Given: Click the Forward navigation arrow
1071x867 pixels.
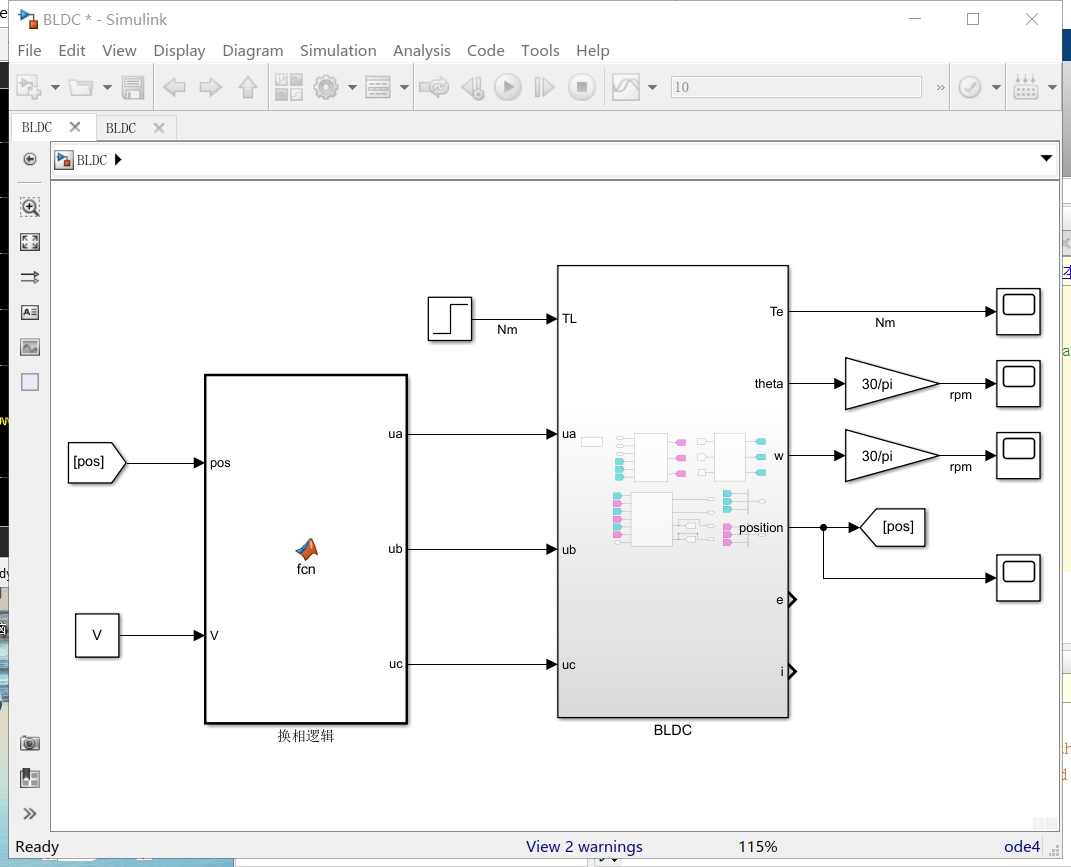Looking at the screenshot, I should point(210,87).
